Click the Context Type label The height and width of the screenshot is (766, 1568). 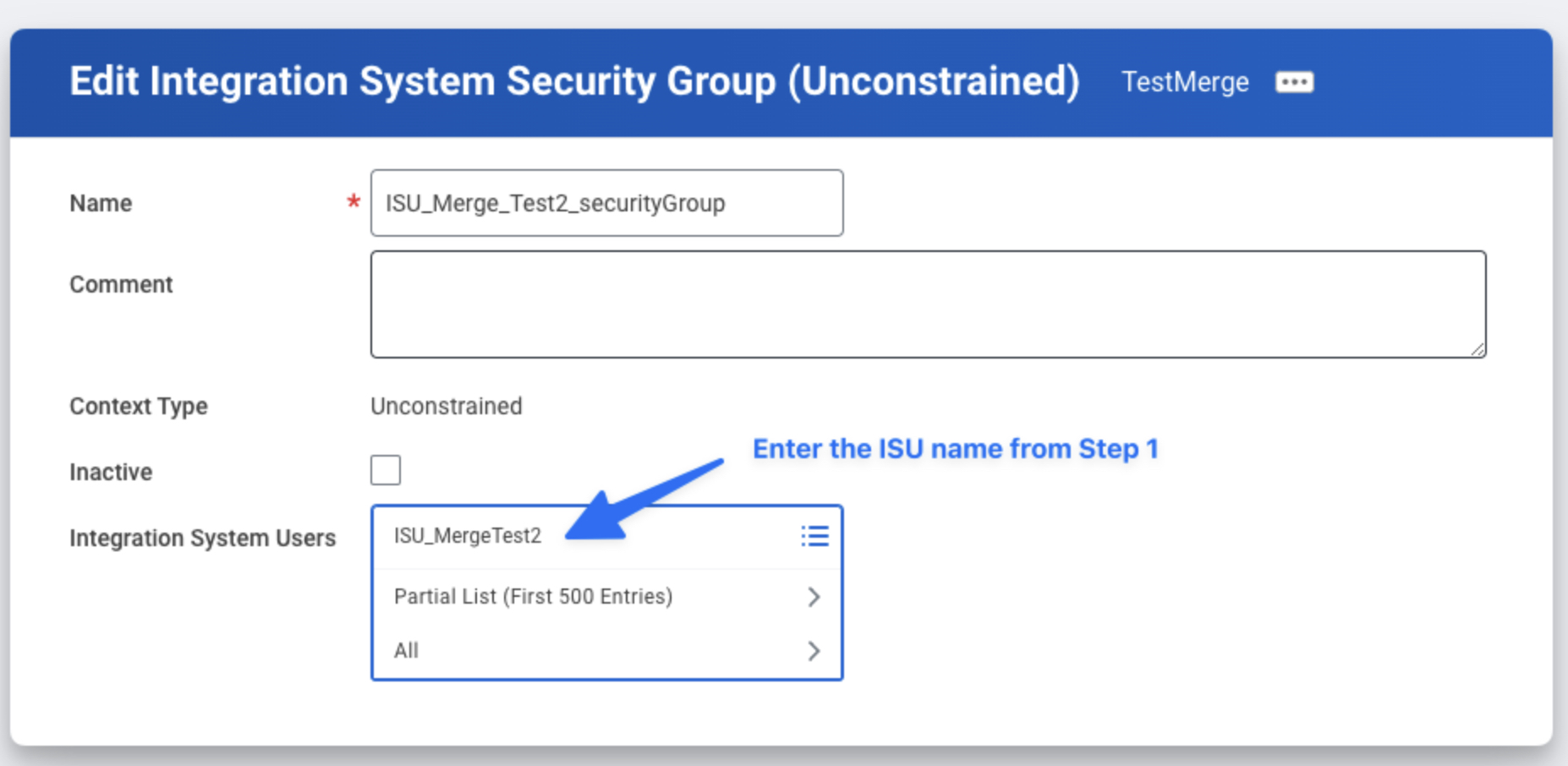[138, 406]
